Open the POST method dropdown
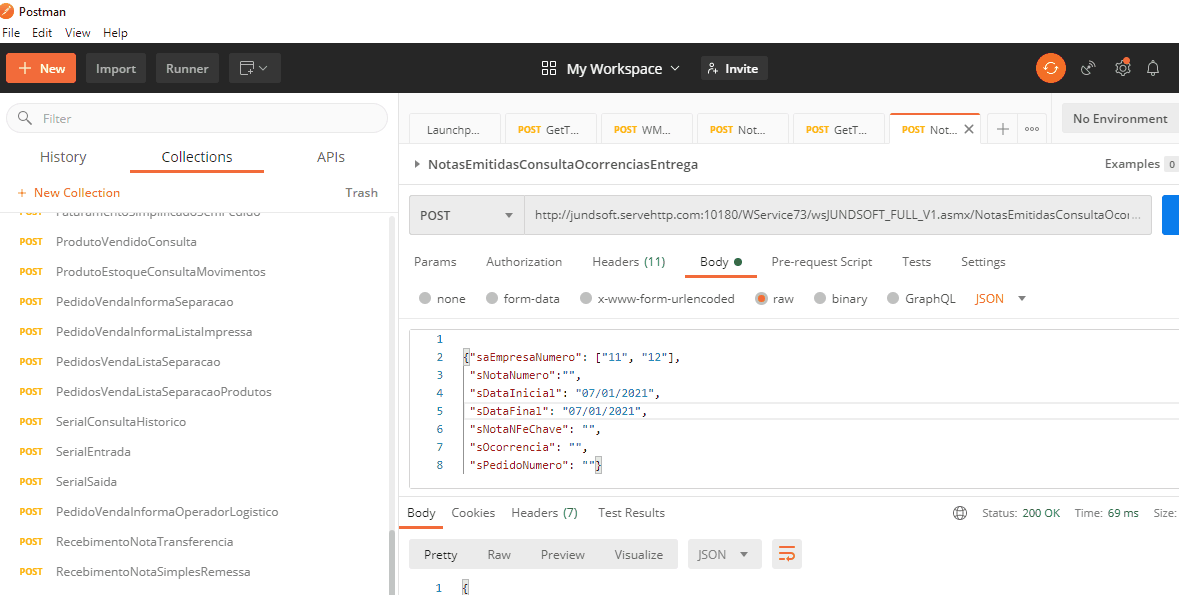The height and width of the screenshot is (595, 1179). pos(466,215)
